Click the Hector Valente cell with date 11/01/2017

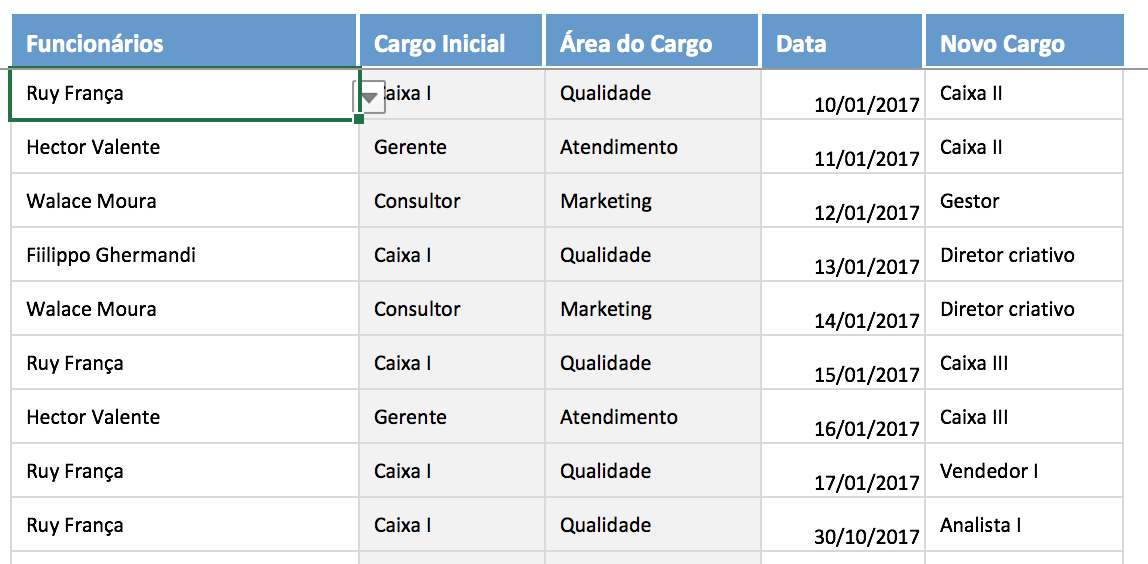click(185, 148)
